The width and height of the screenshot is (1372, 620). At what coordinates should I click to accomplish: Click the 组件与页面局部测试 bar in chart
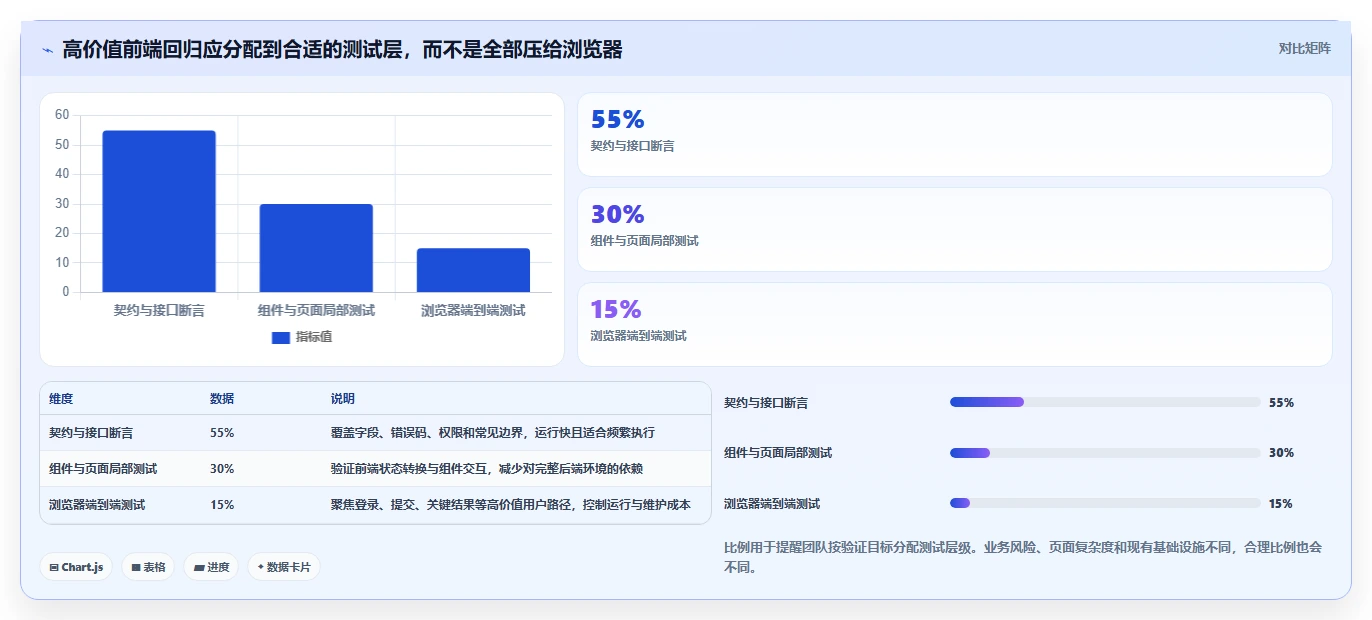(x=316, y=248)
